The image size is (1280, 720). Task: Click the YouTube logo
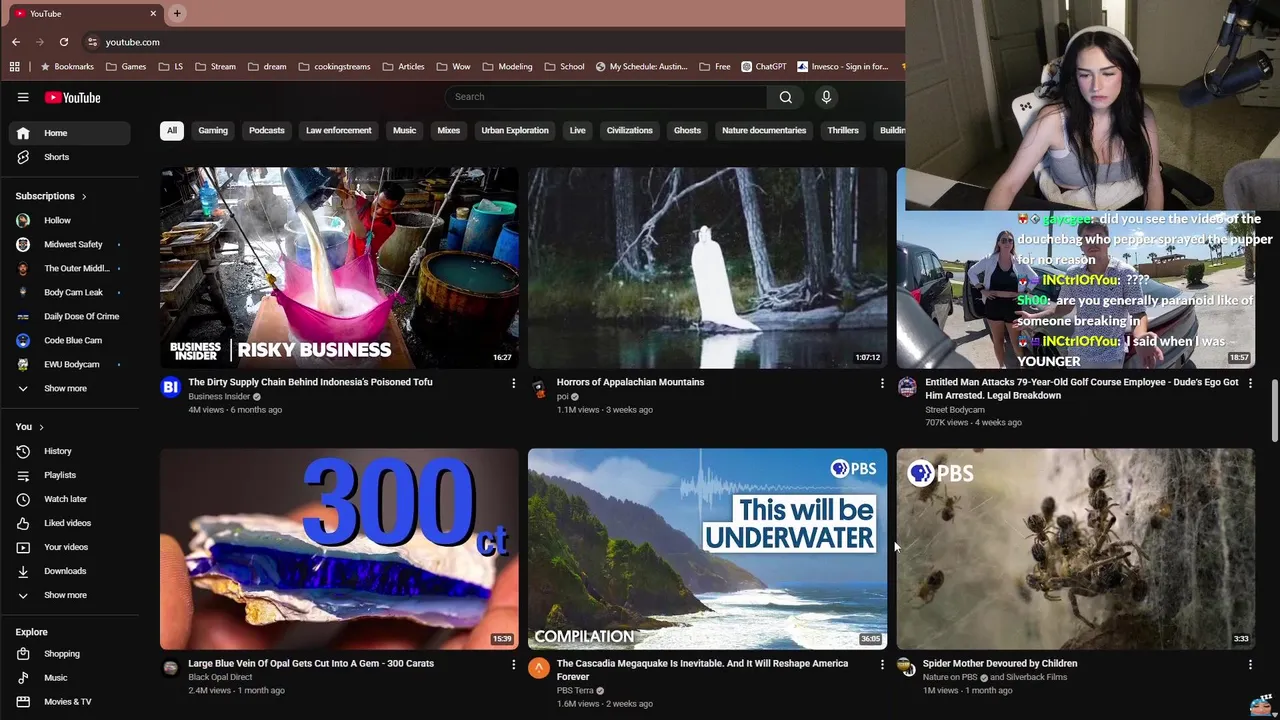72,97
